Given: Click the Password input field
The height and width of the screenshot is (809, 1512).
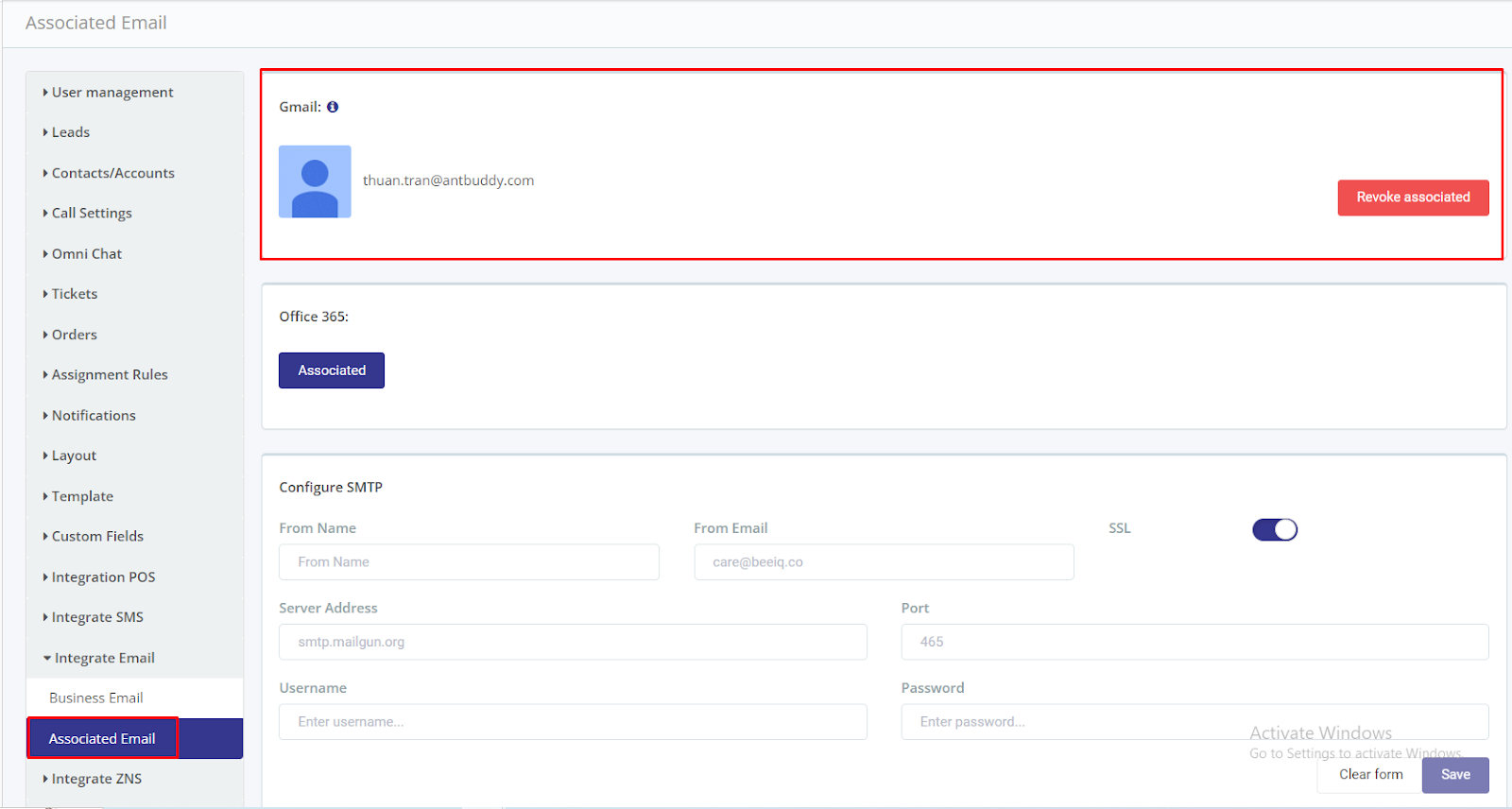Looking at the screenshot, I should pyautogui.click(x=1194, y=722).
